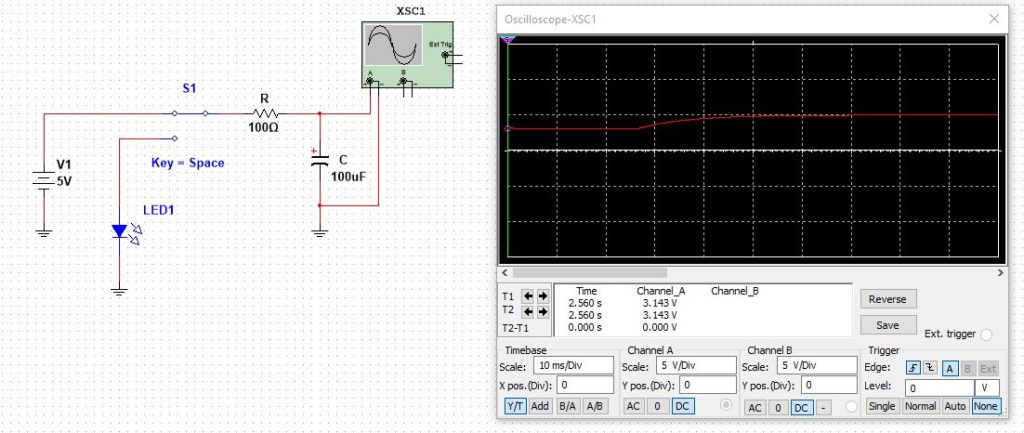Click the Save button
The height and width of the screenshot is (433, 1024).
(888, 325)
